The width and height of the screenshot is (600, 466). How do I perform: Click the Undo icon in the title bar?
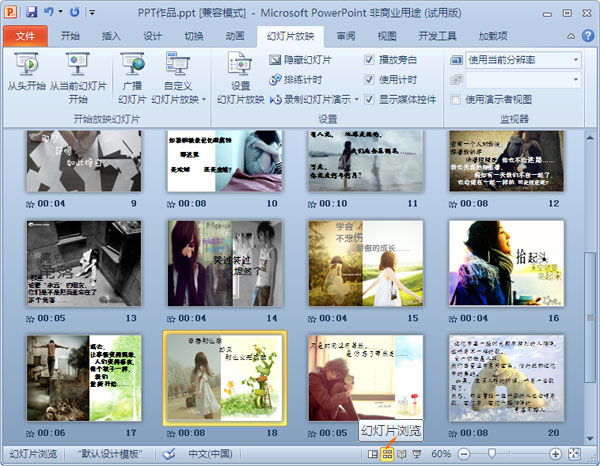(49, 12)
